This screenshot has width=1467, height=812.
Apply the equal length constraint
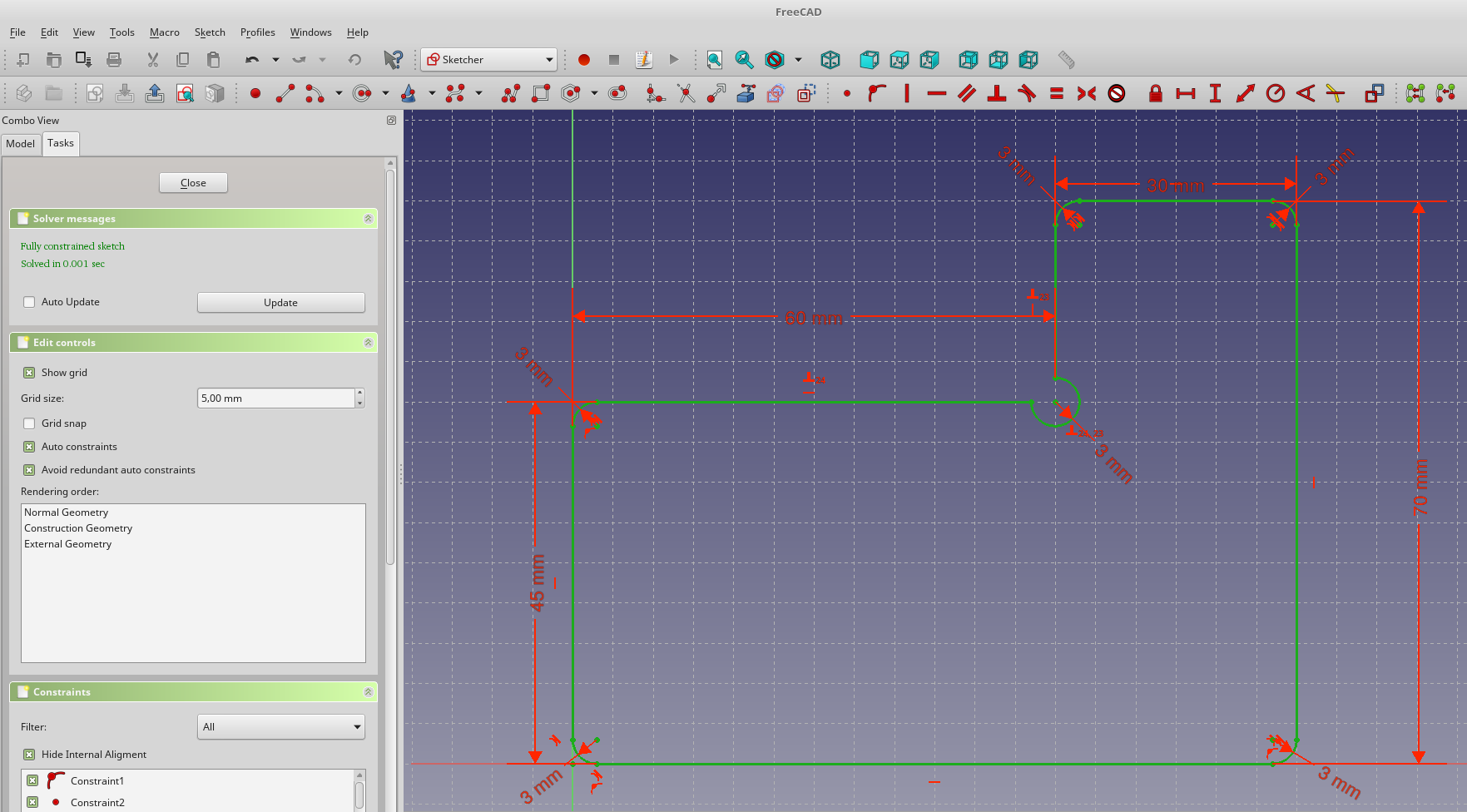click(x=1057, y=93)
